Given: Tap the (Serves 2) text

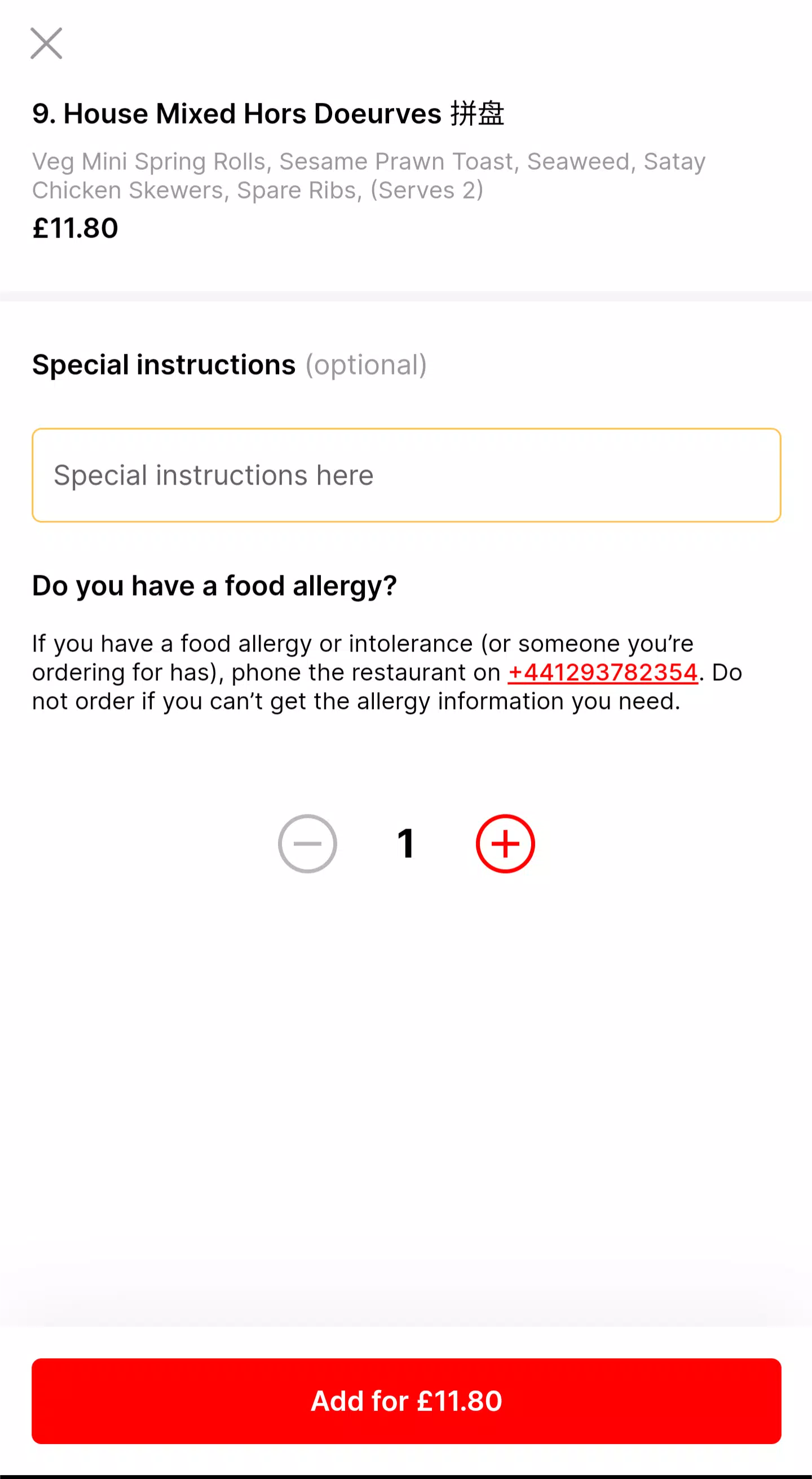Looking at the screenshot, I should click(x=427, y=190).
